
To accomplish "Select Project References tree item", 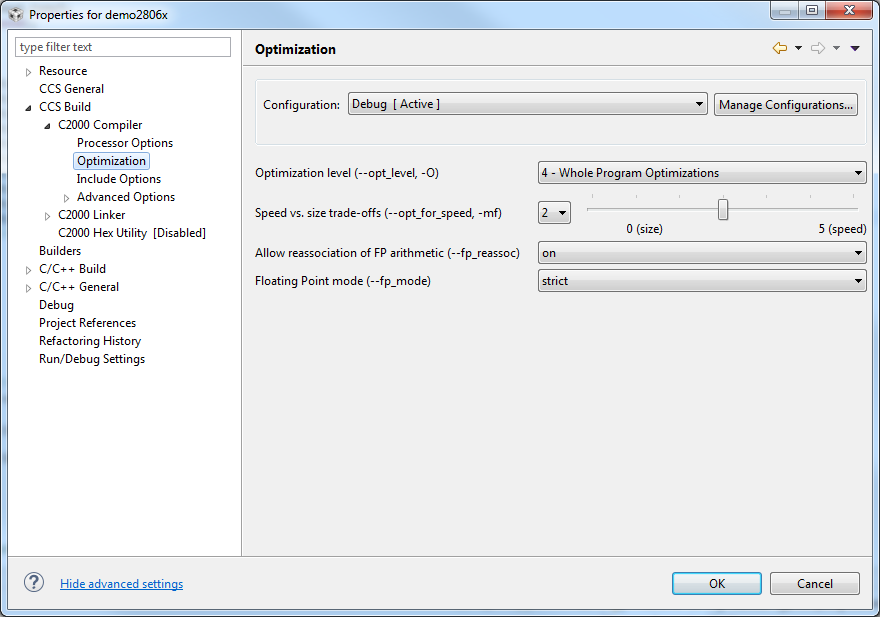I will [87, 323].
